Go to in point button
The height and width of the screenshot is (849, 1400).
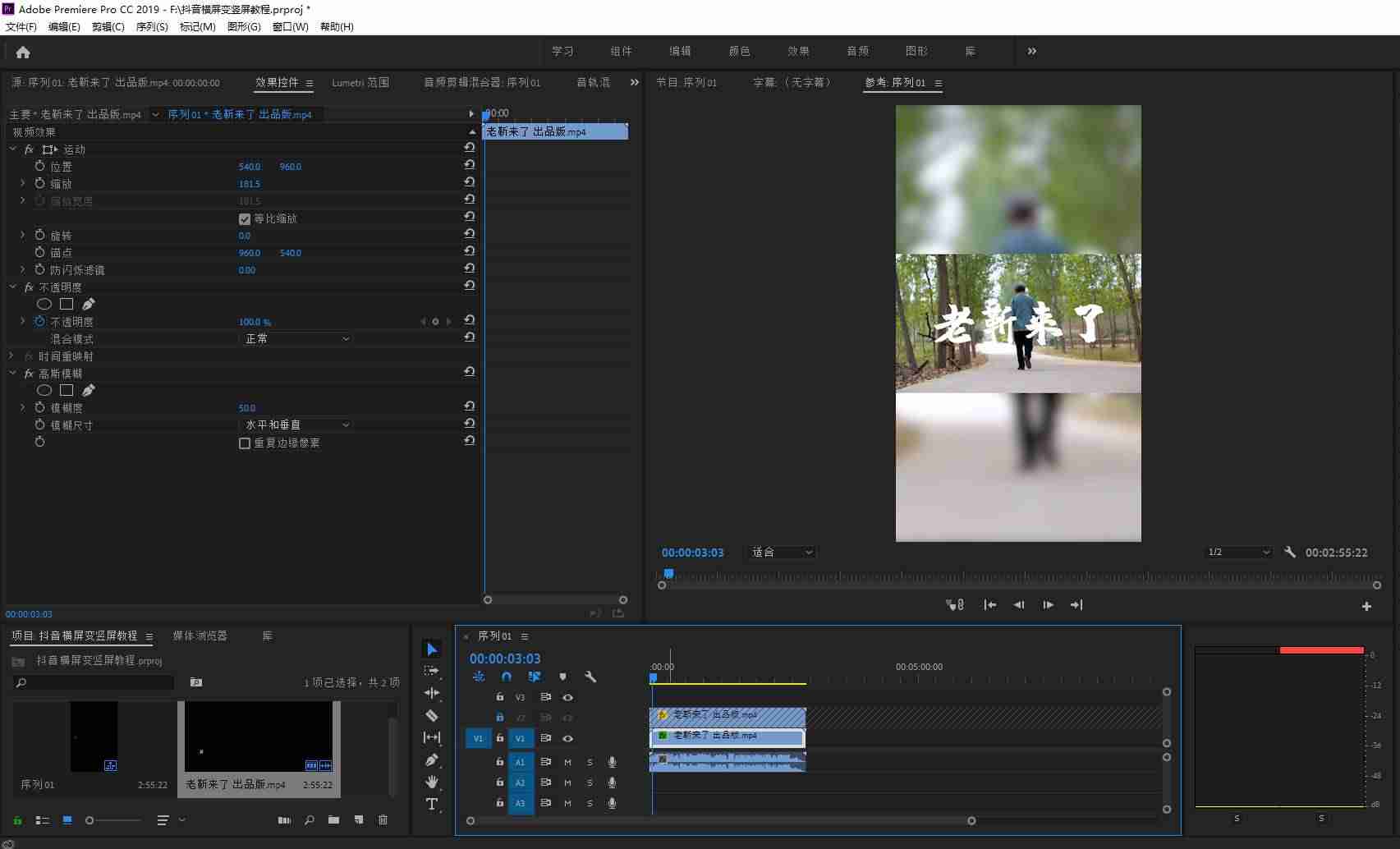[990, 604]
